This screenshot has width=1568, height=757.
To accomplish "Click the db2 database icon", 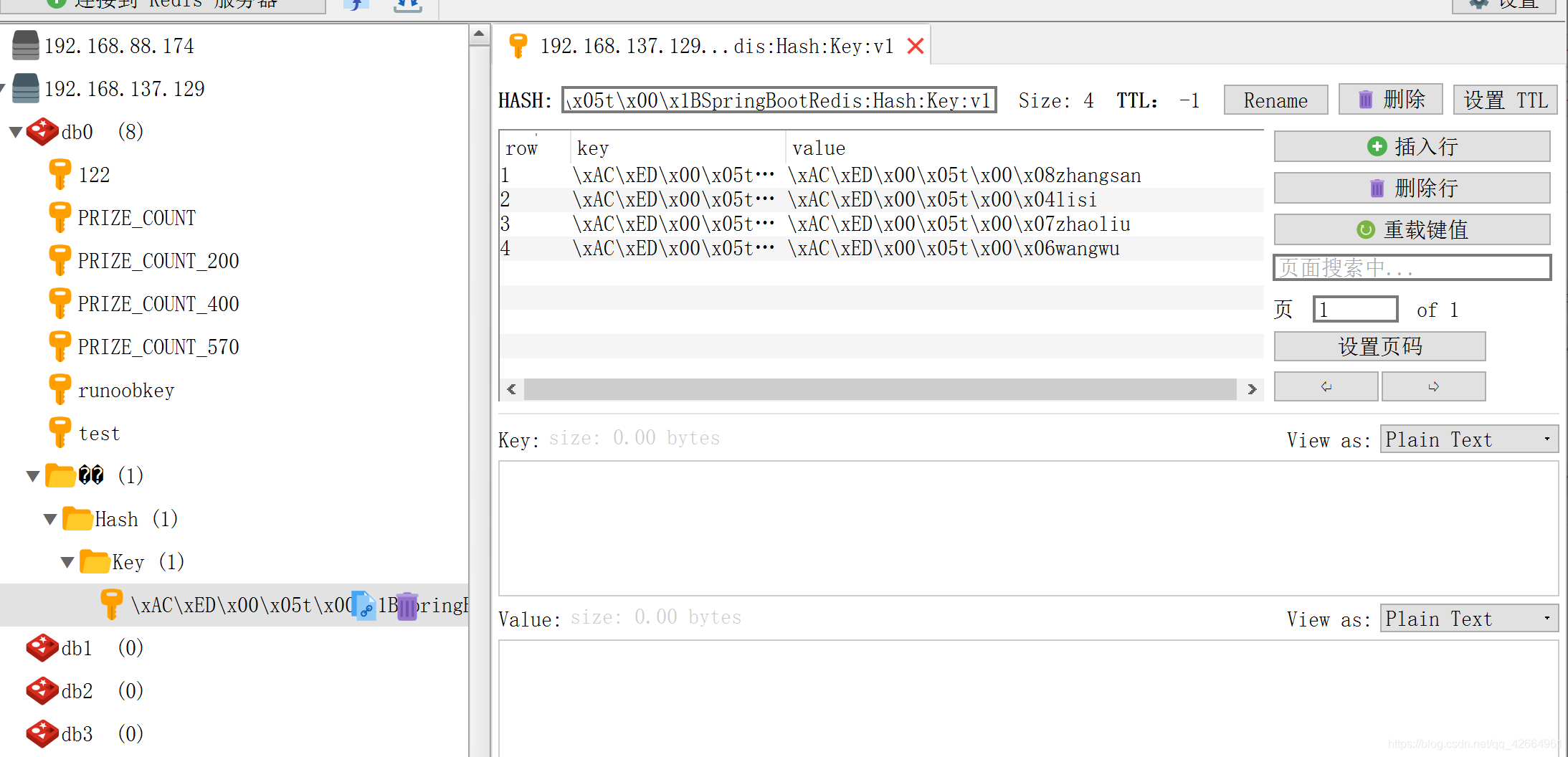I will [x=42, y=690].
